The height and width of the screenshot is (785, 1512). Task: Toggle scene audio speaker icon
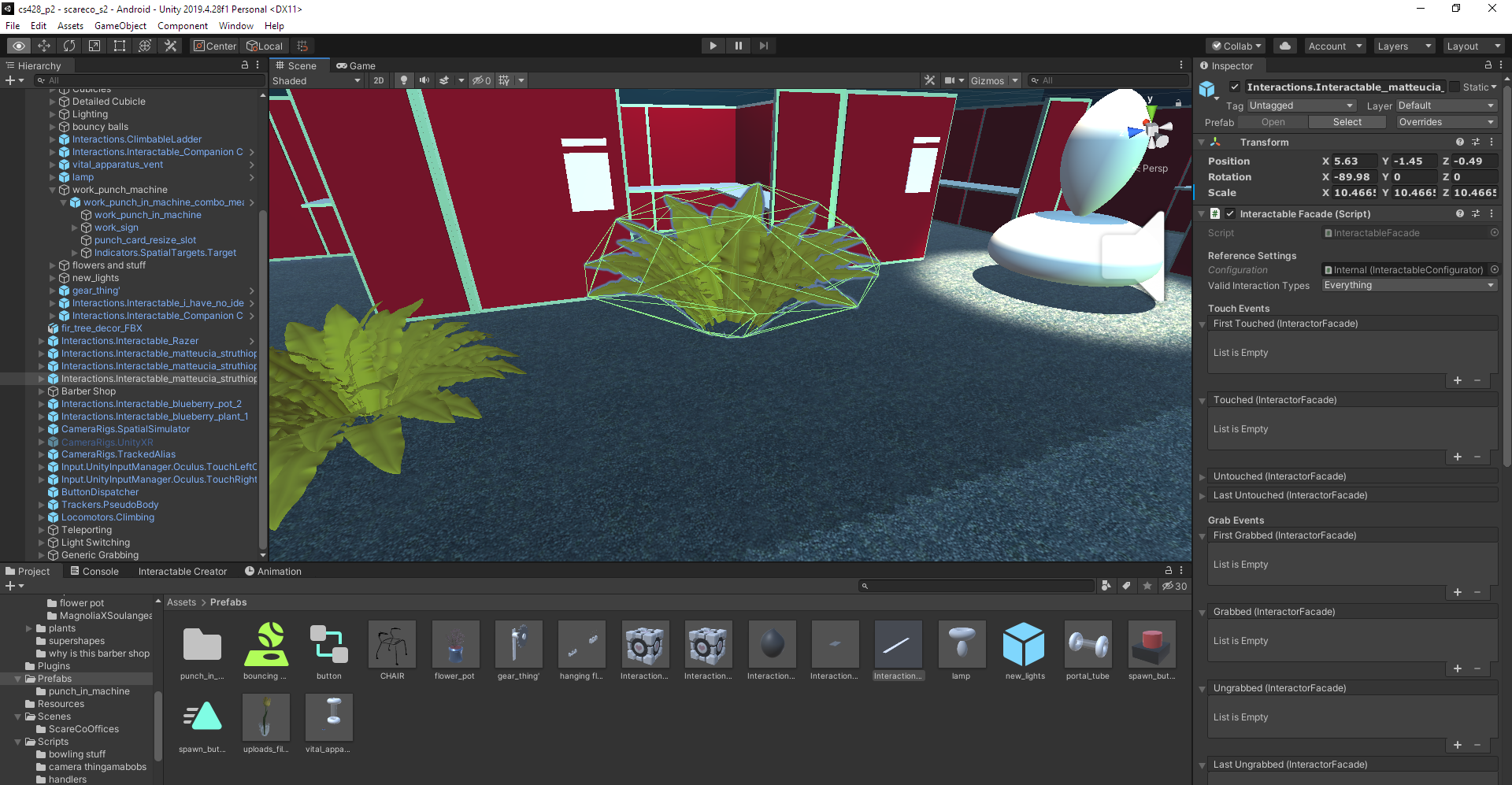[424, 80]
